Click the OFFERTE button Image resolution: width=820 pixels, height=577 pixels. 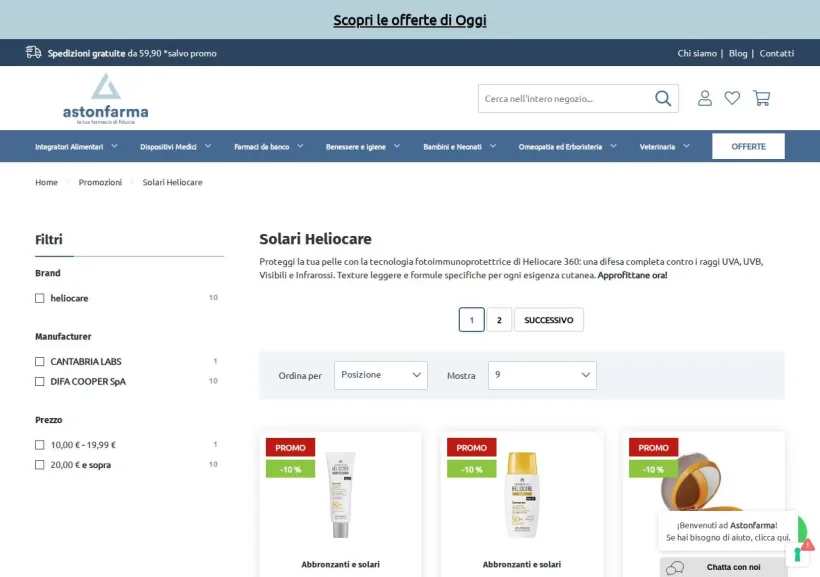(748, 146)
